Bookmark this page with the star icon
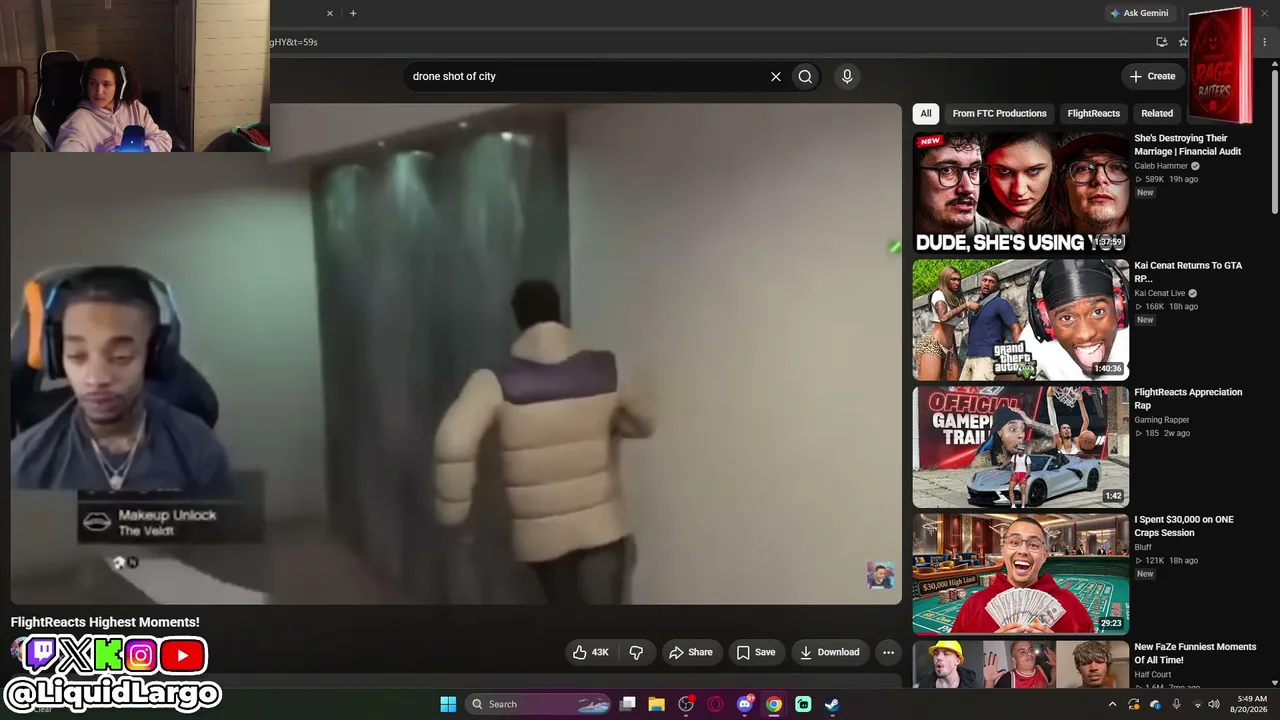The image size is (1280, 720). (x=1183, y=42)
